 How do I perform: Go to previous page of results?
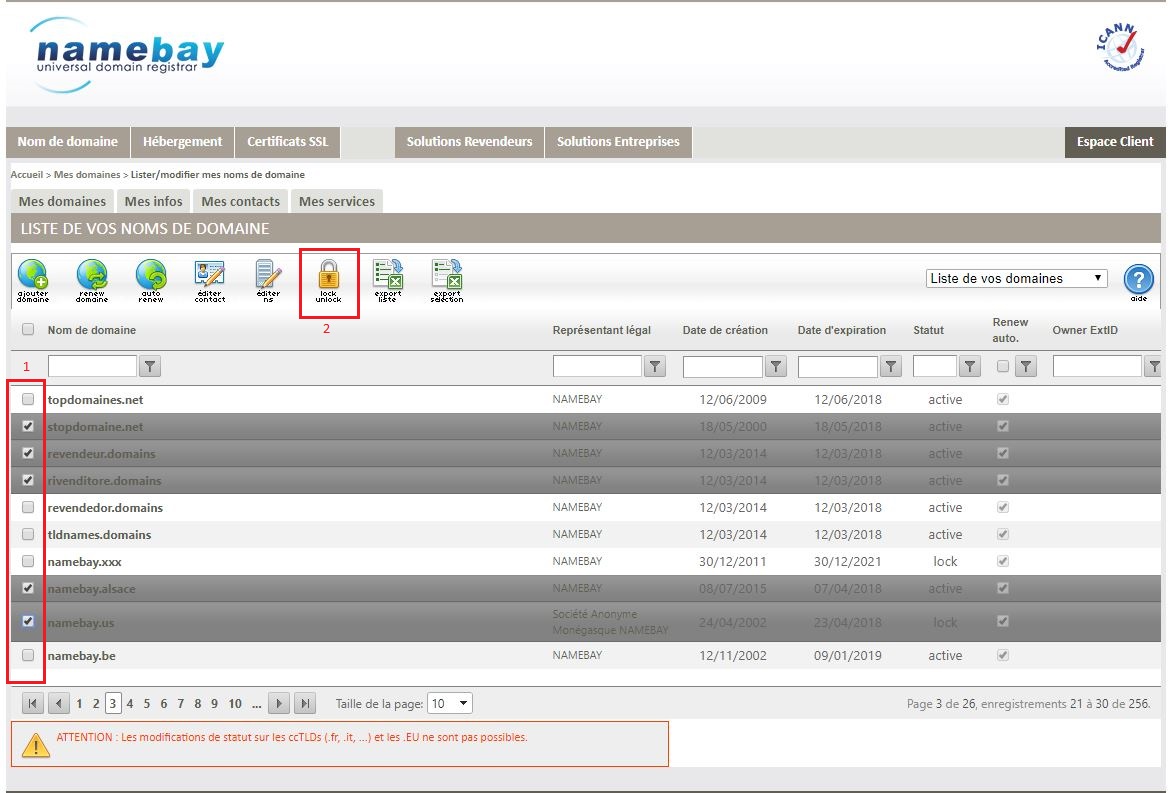point(58,703)
